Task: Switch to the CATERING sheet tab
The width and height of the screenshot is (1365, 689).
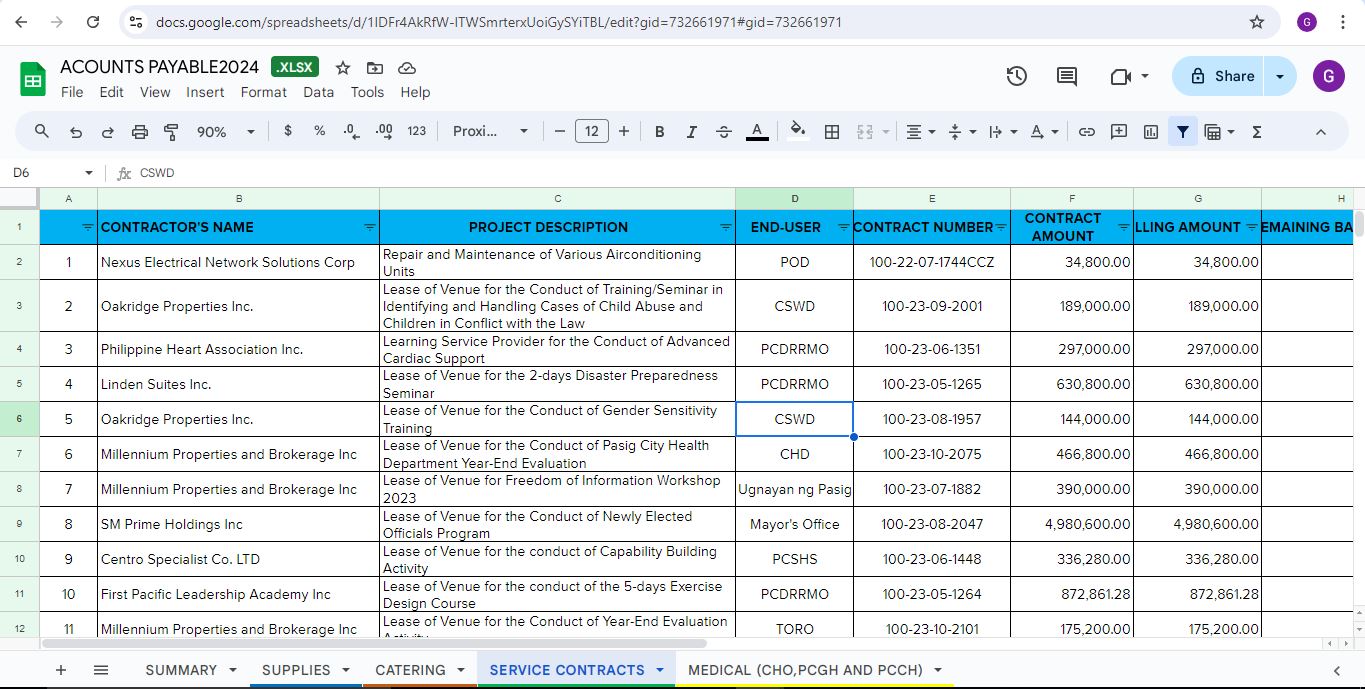Action: click(410, 670)
